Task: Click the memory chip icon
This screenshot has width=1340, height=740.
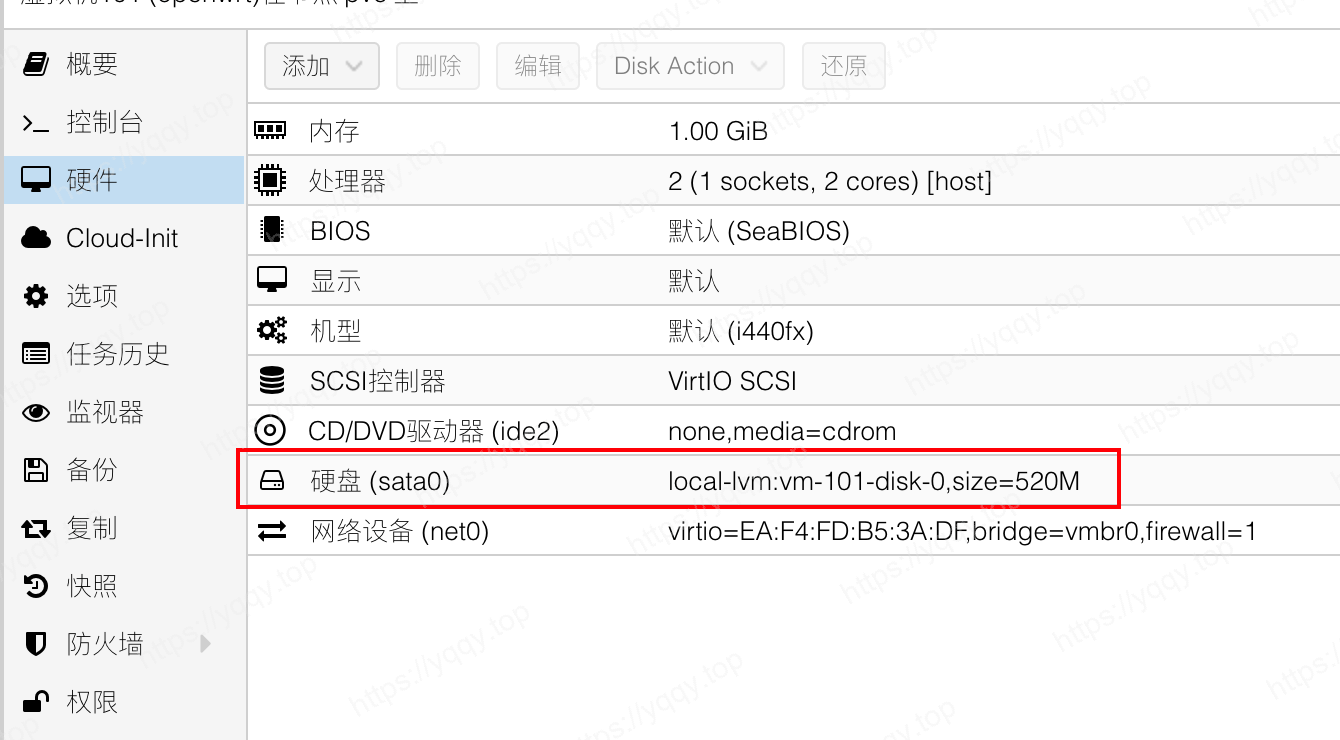Action: pyautogui.click(x=270, y=130)
